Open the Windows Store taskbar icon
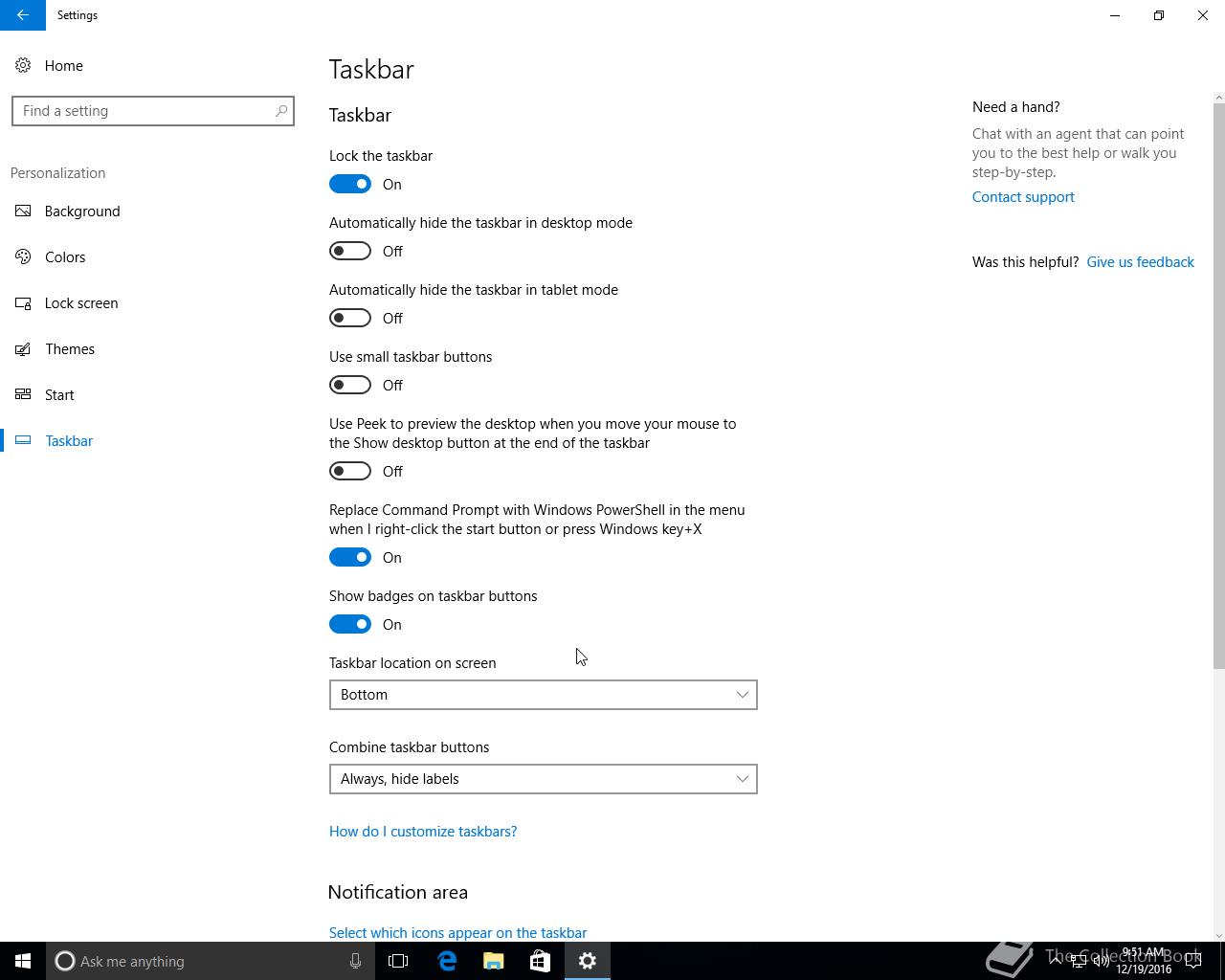The image size is (1225, 980). pos(540,961)
